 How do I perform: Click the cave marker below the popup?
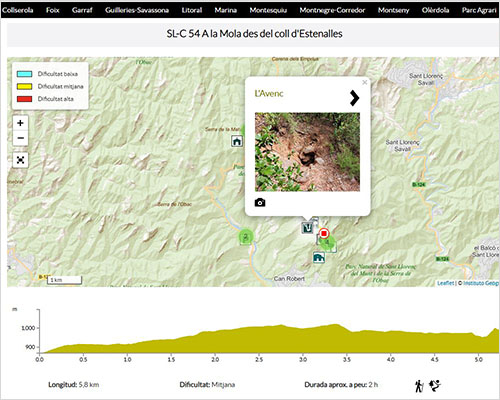[x=307, y=228]
